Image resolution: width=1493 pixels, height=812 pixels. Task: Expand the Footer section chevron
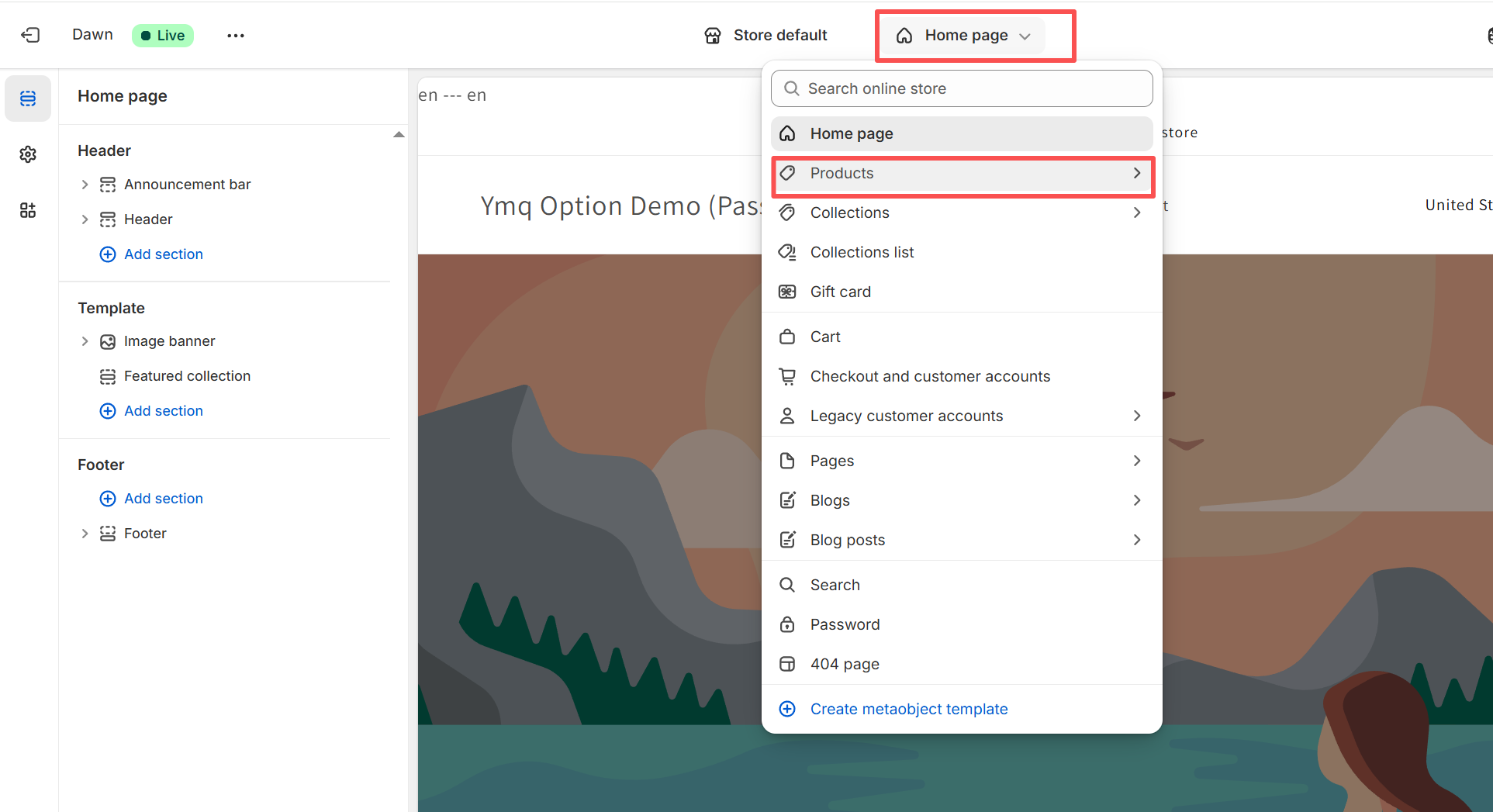click(85, 534)
